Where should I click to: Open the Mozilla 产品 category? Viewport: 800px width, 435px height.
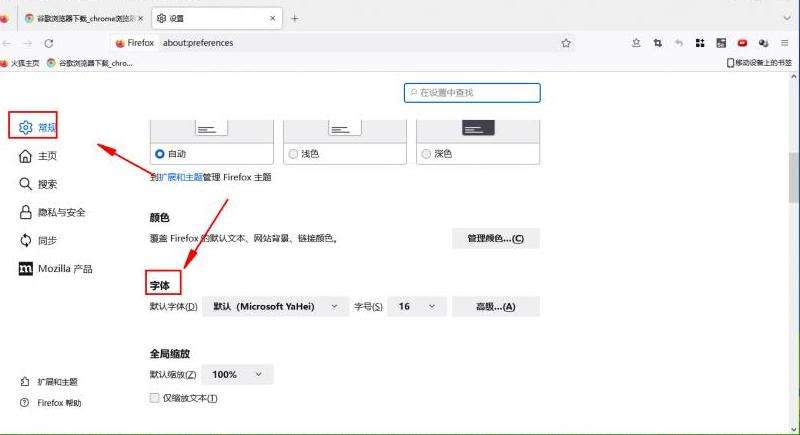click(55, 269)
